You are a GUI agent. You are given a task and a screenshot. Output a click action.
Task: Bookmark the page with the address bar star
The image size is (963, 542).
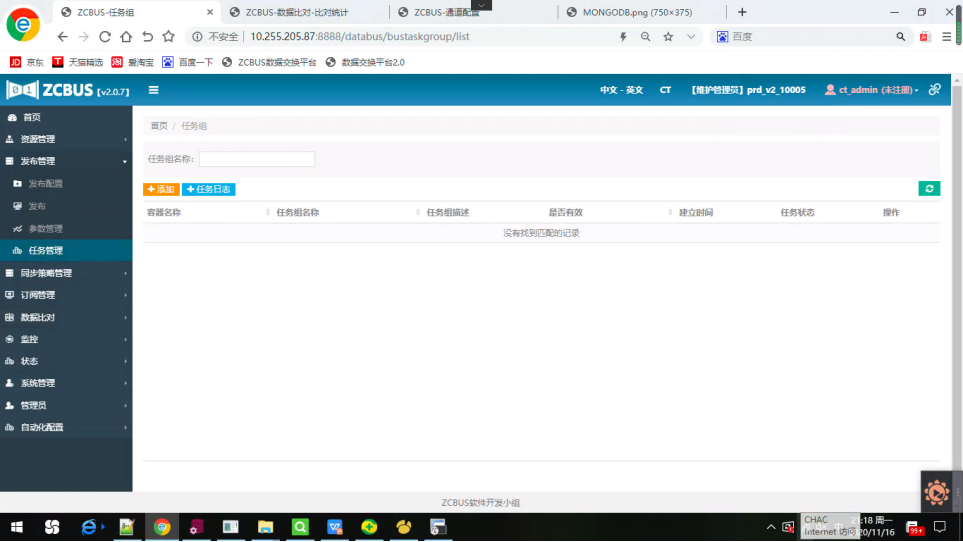(668, 36)
